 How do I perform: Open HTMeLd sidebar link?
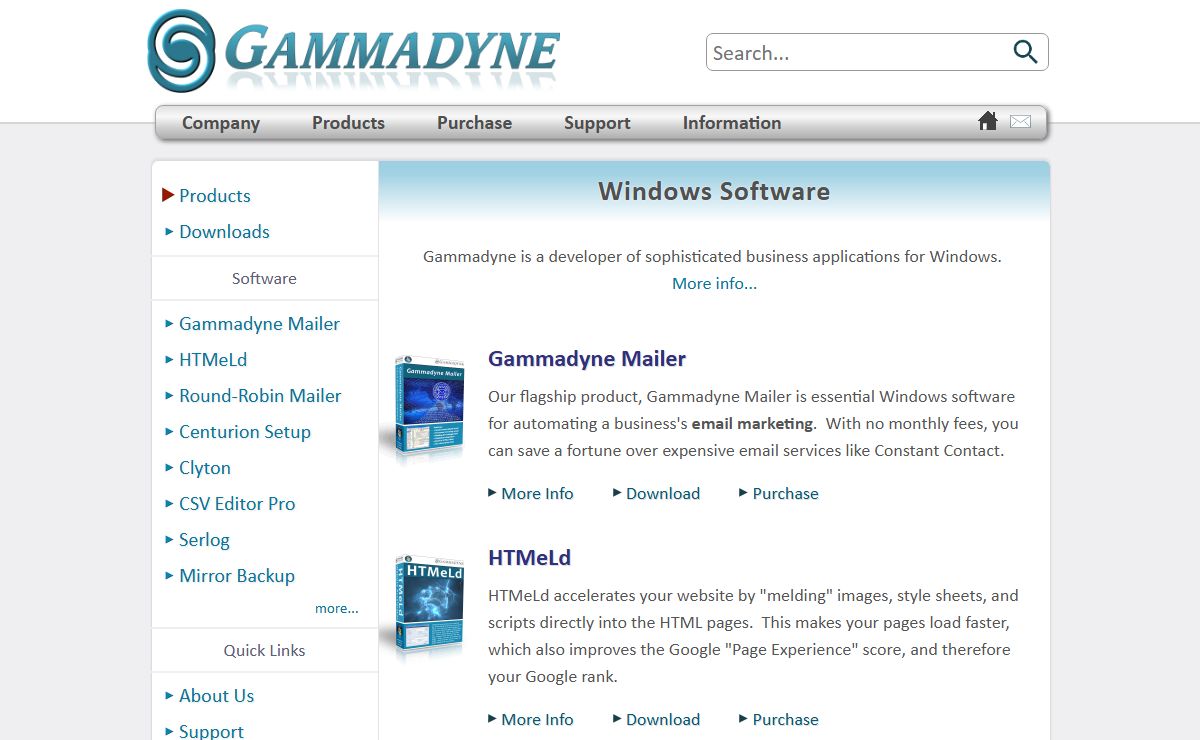(x=213, y=360)
